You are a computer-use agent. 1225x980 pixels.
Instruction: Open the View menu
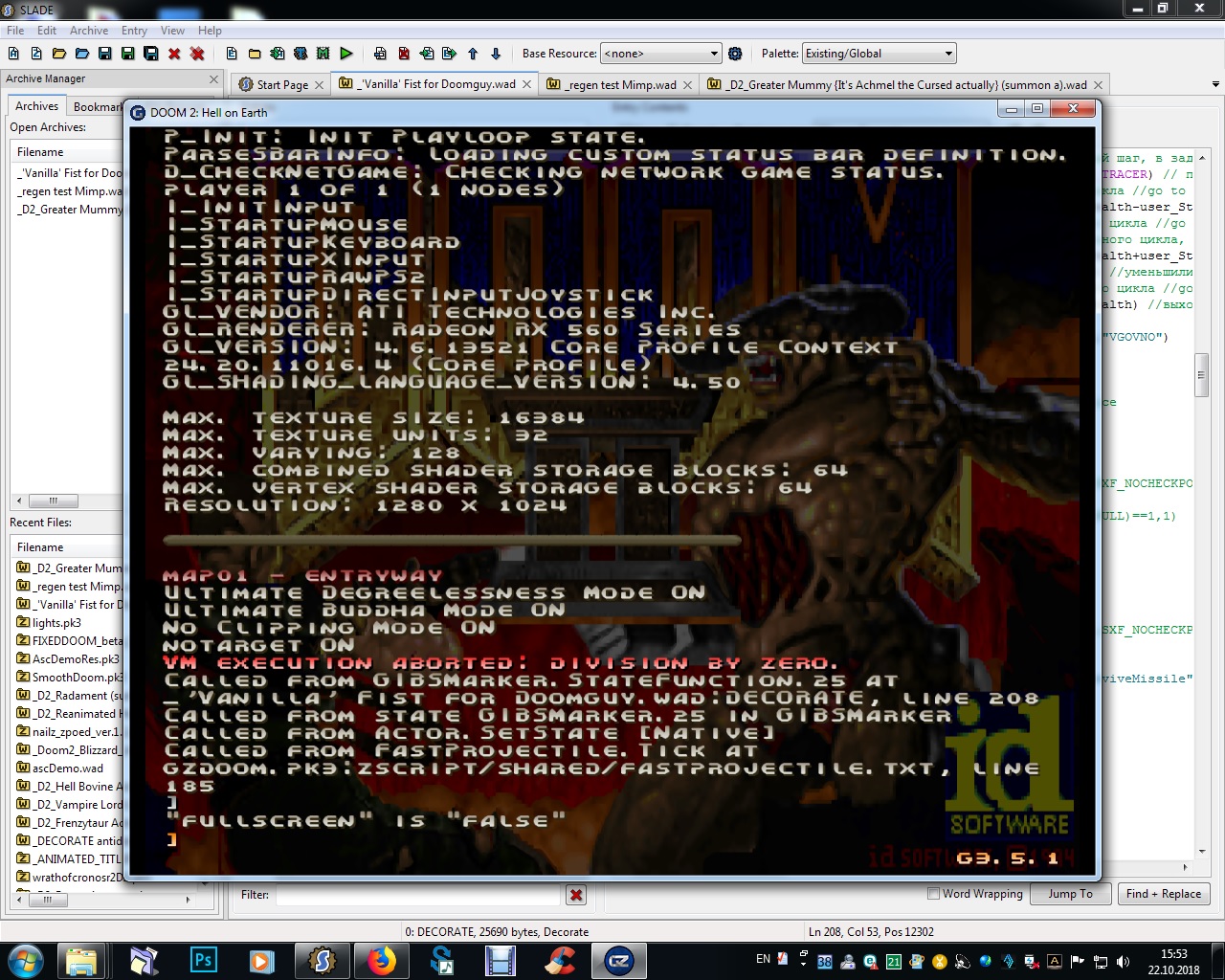tap(173, 31)
